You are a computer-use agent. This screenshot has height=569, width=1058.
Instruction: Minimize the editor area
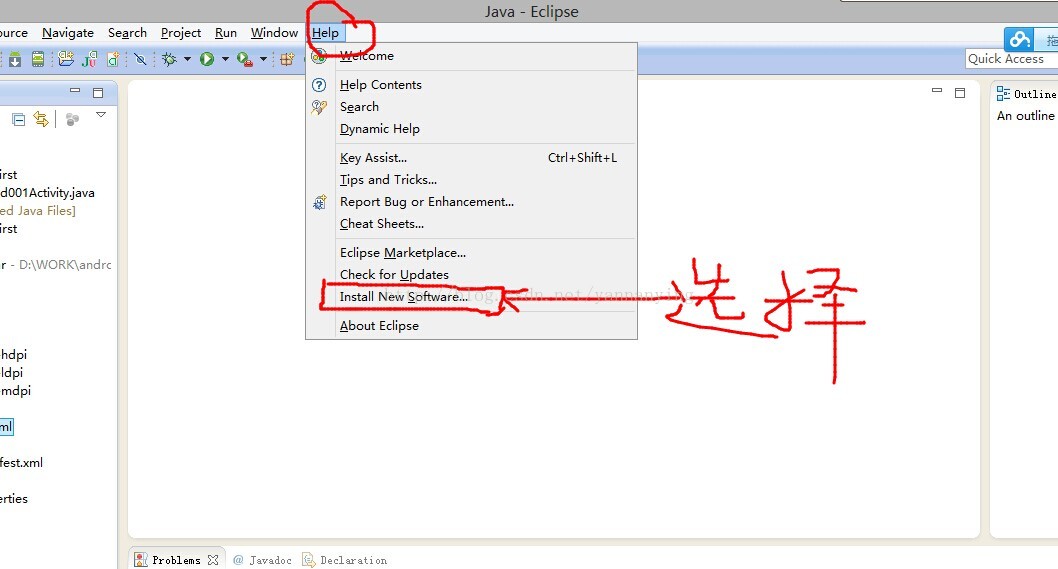[937, 90]
